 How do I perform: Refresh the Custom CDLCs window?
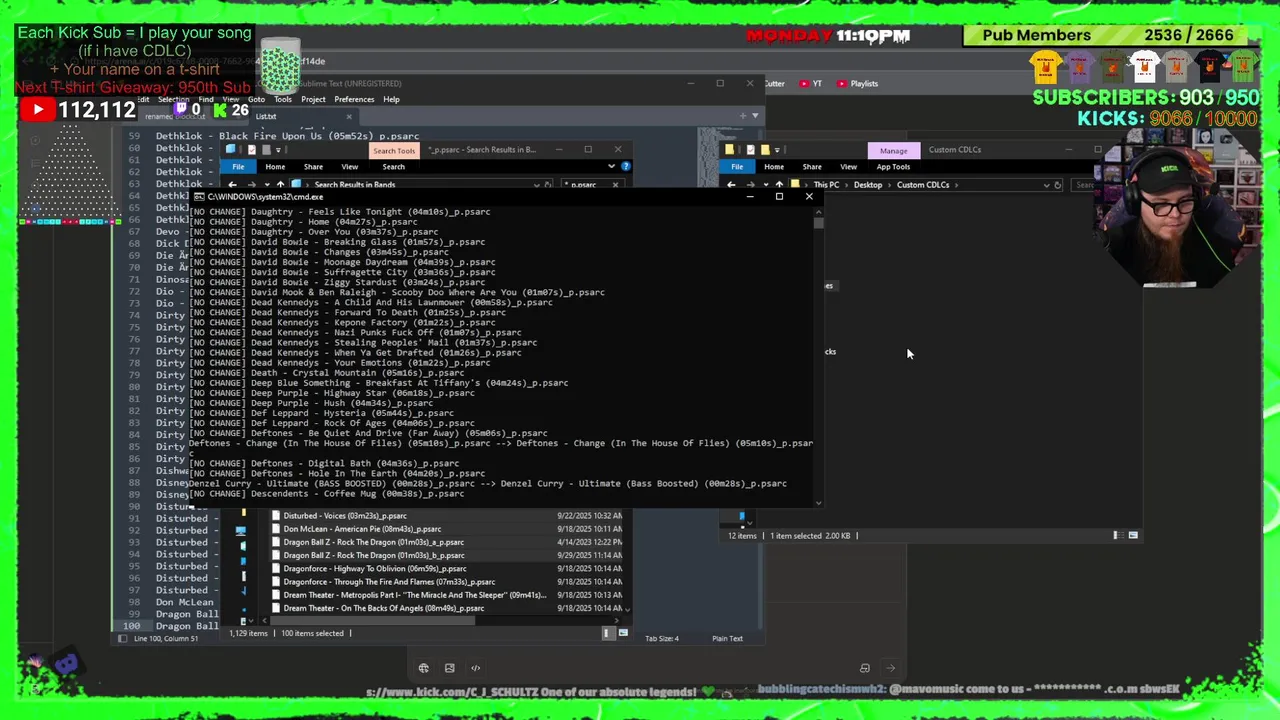tap(1058, 185)
